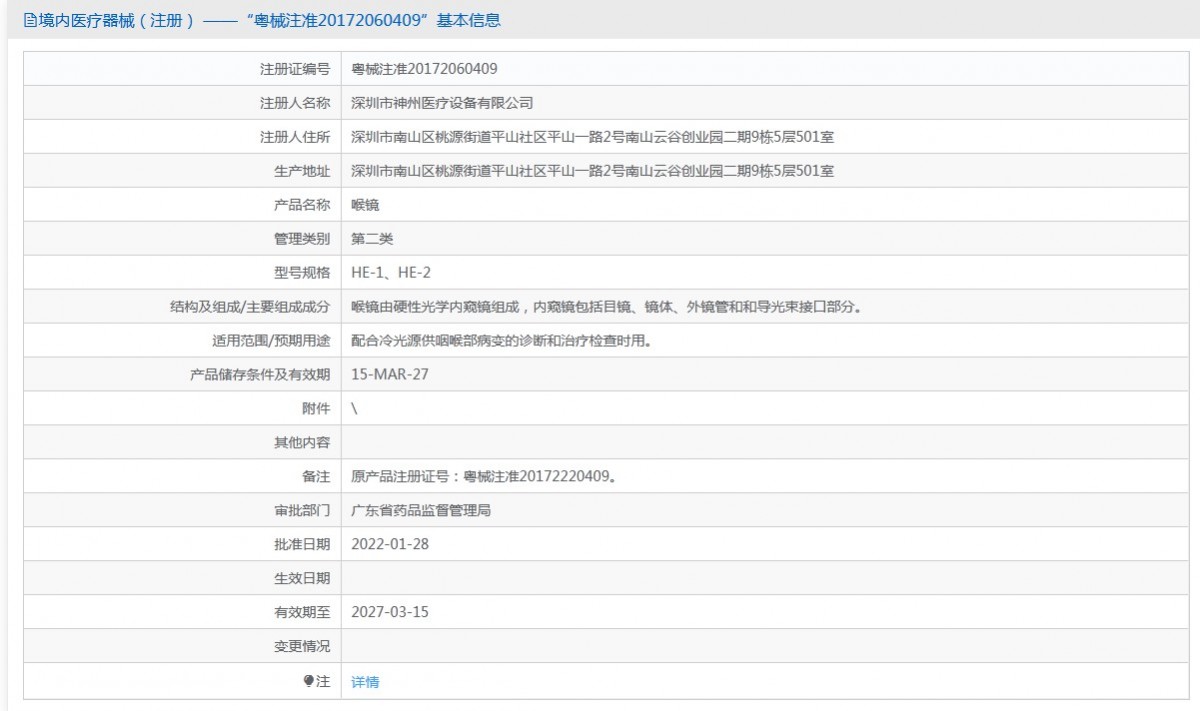The width and height of the screenshot is (1200, 711).
Task: Select registration number 粤械注准20172060409 value cell
Action: (x=424, y=69)
